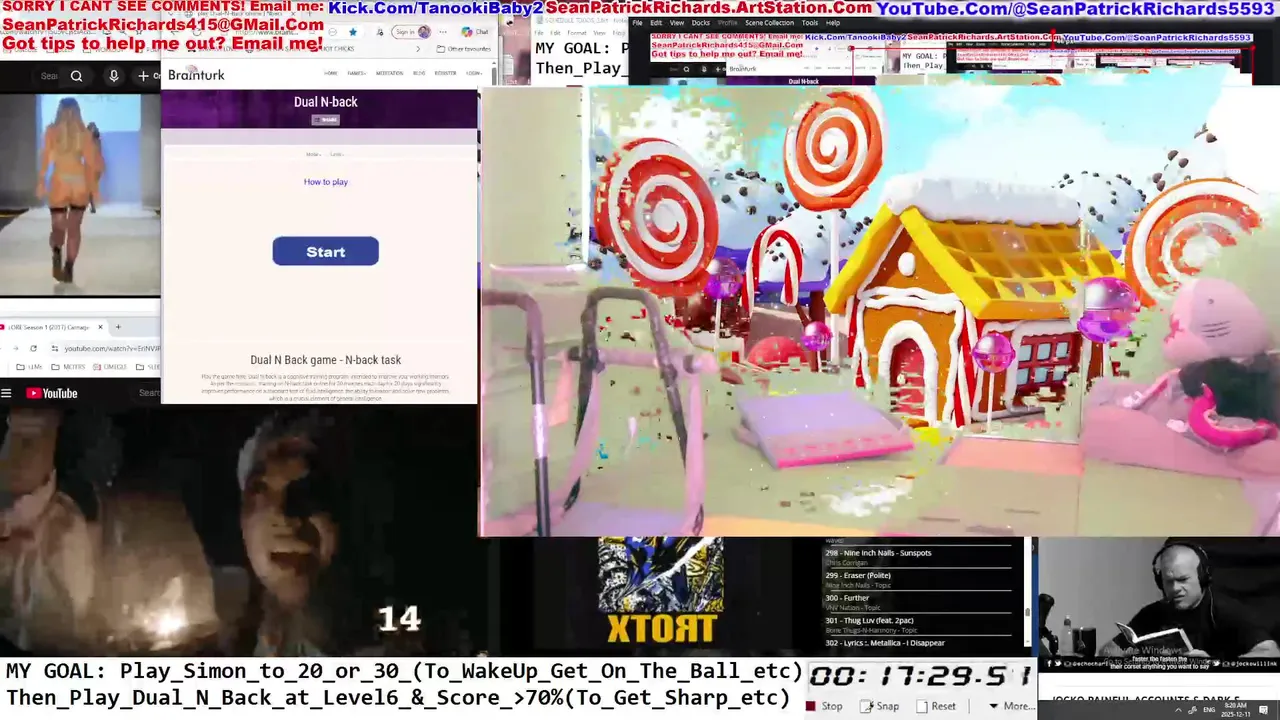1280x720 pixels.
Task: Click site info icon beside youtube.com URL
Action: click(55, 348)
